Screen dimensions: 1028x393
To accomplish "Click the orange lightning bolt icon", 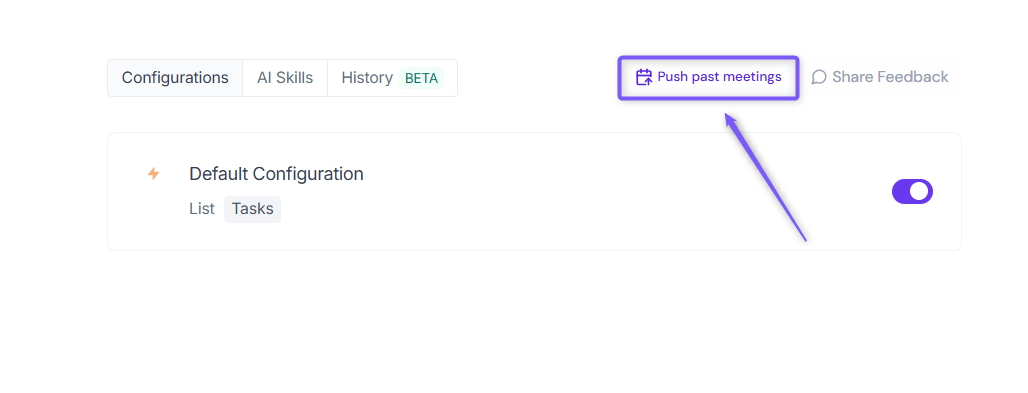I will [153, 173].
